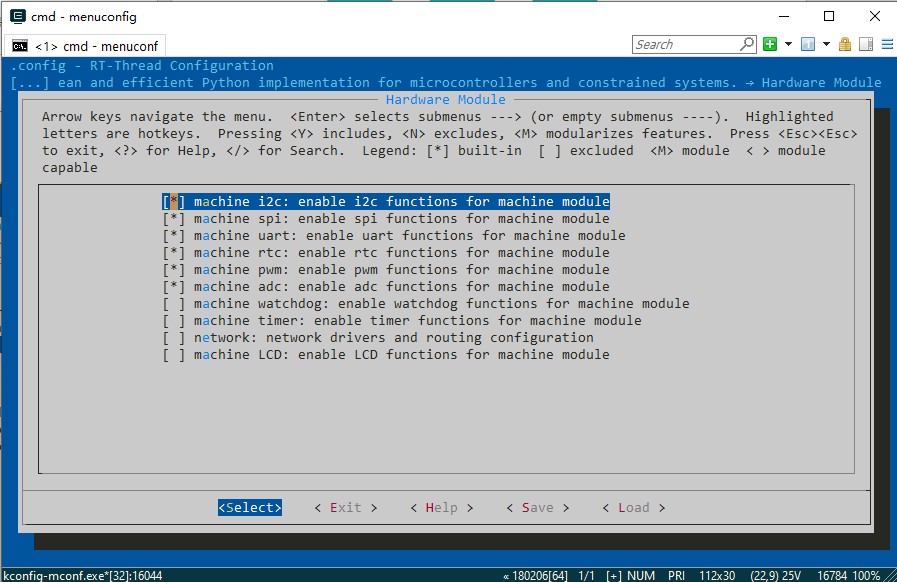This screenshot has width=897, height=582.
Task: Click the NUM lock indicator
Action: (x=641, y=575)
